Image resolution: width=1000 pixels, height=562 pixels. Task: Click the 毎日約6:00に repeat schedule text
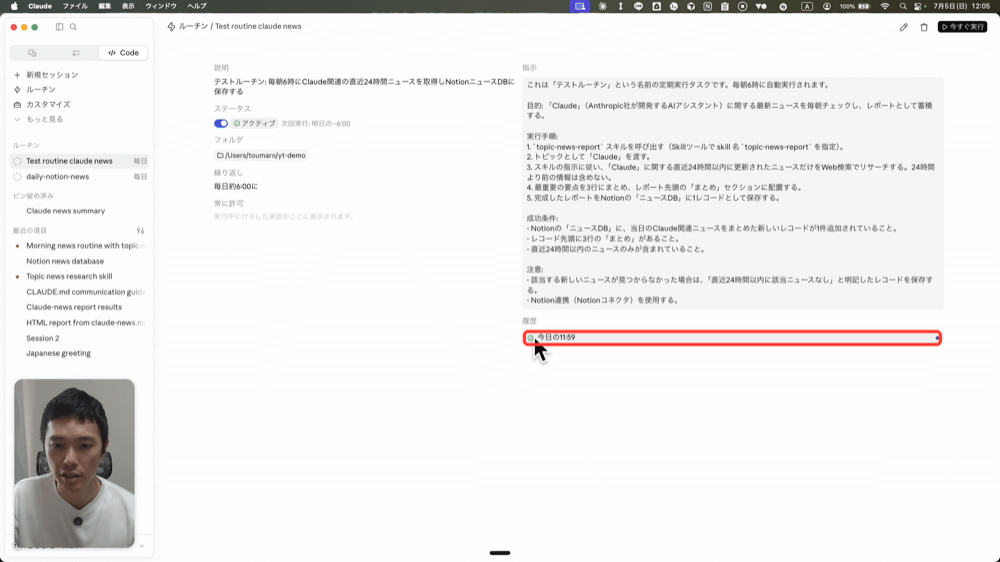tap(236, 186)
